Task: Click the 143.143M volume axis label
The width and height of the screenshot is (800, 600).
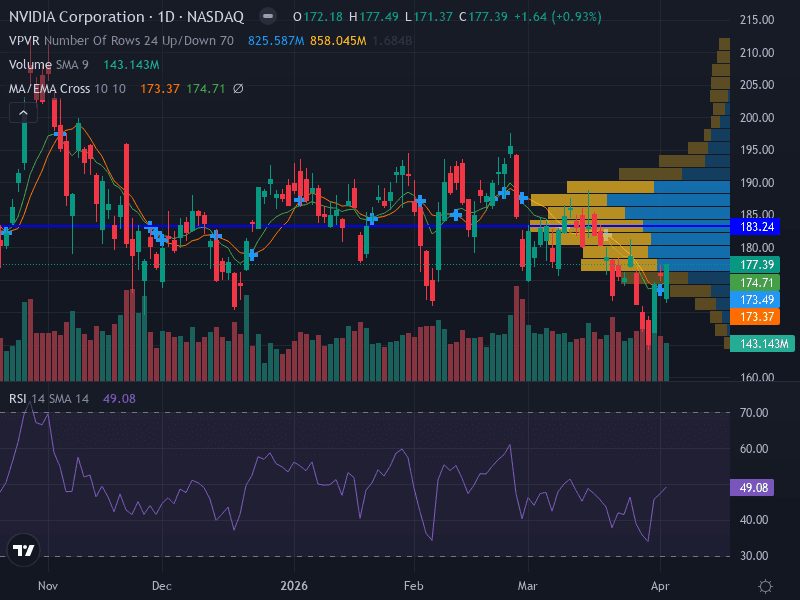Action: [x=763, y=343]
